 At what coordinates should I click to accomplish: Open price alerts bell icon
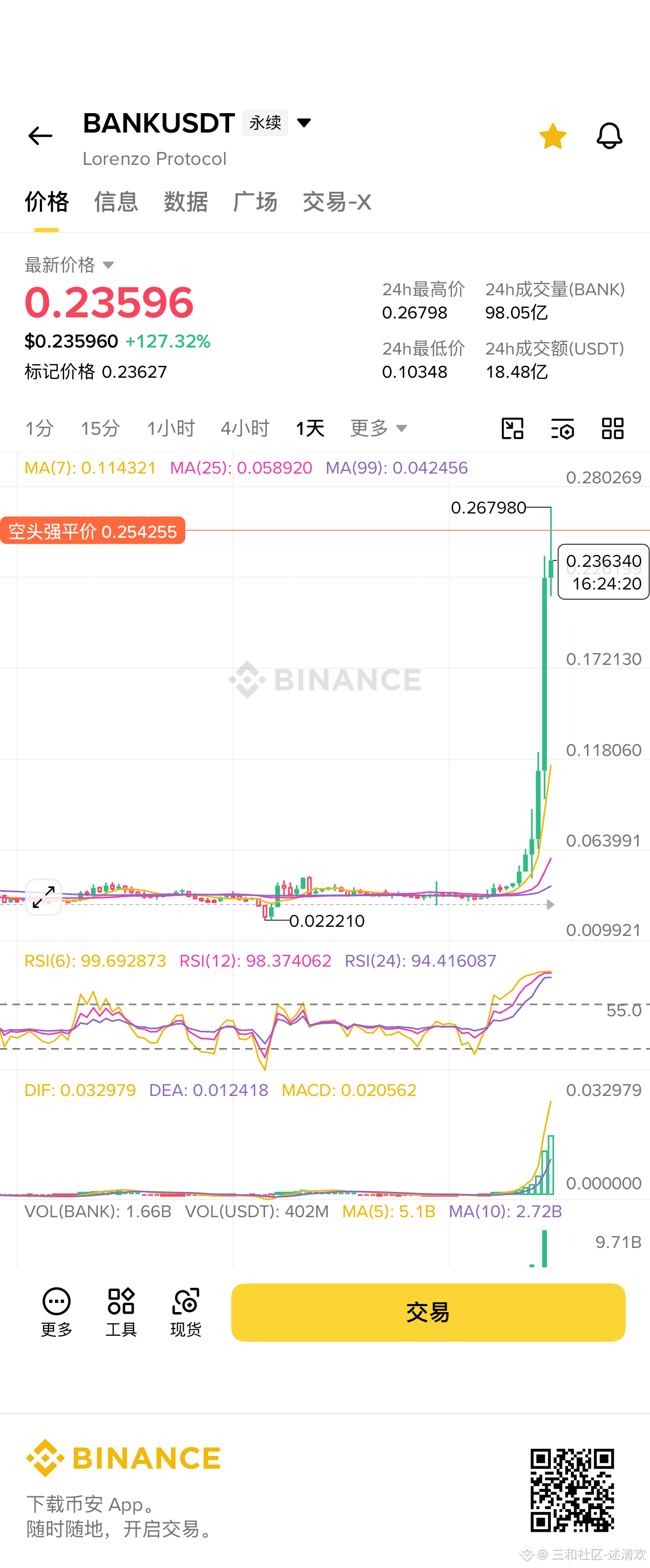click(609, 135)
